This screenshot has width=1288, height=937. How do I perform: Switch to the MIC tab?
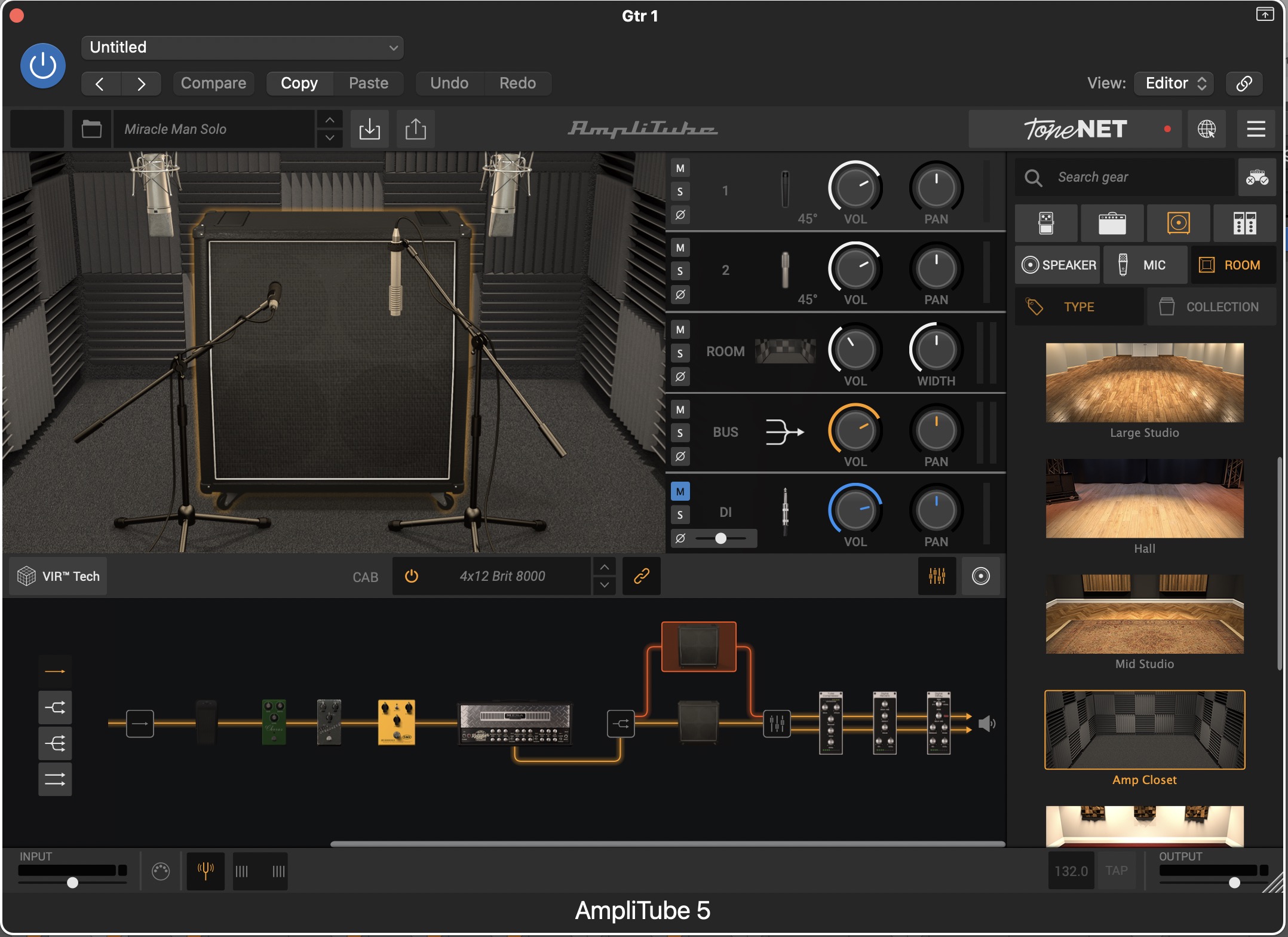pos(1145,265)
